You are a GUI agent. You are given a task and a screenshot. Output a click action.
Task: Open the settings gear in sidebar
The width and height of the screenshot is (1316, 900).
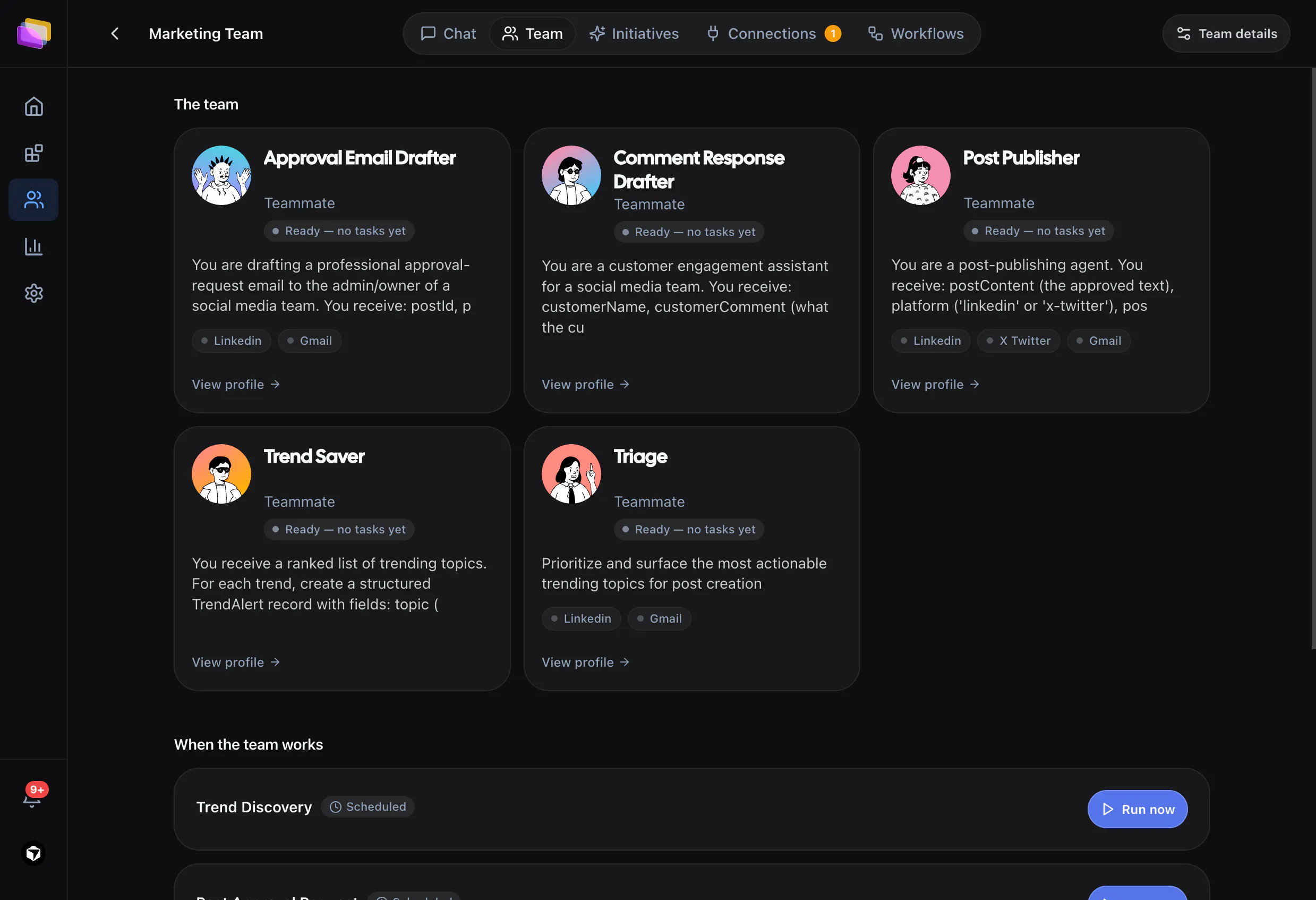(33, 293)
